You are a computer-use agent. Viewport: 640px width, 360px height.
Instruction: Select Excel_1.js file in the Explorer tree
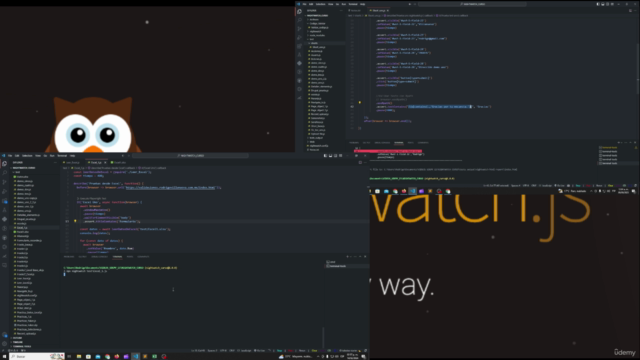22,228
